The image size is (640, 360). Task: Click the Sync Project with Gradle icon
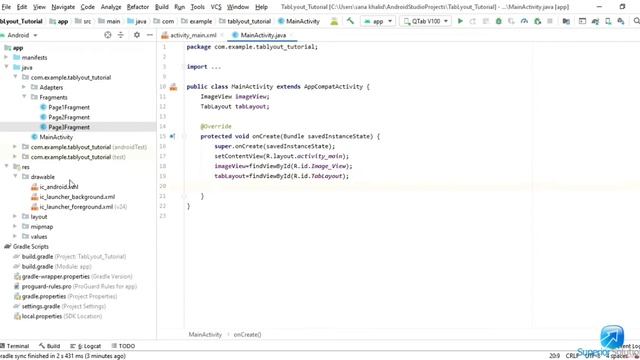[596, 21]
